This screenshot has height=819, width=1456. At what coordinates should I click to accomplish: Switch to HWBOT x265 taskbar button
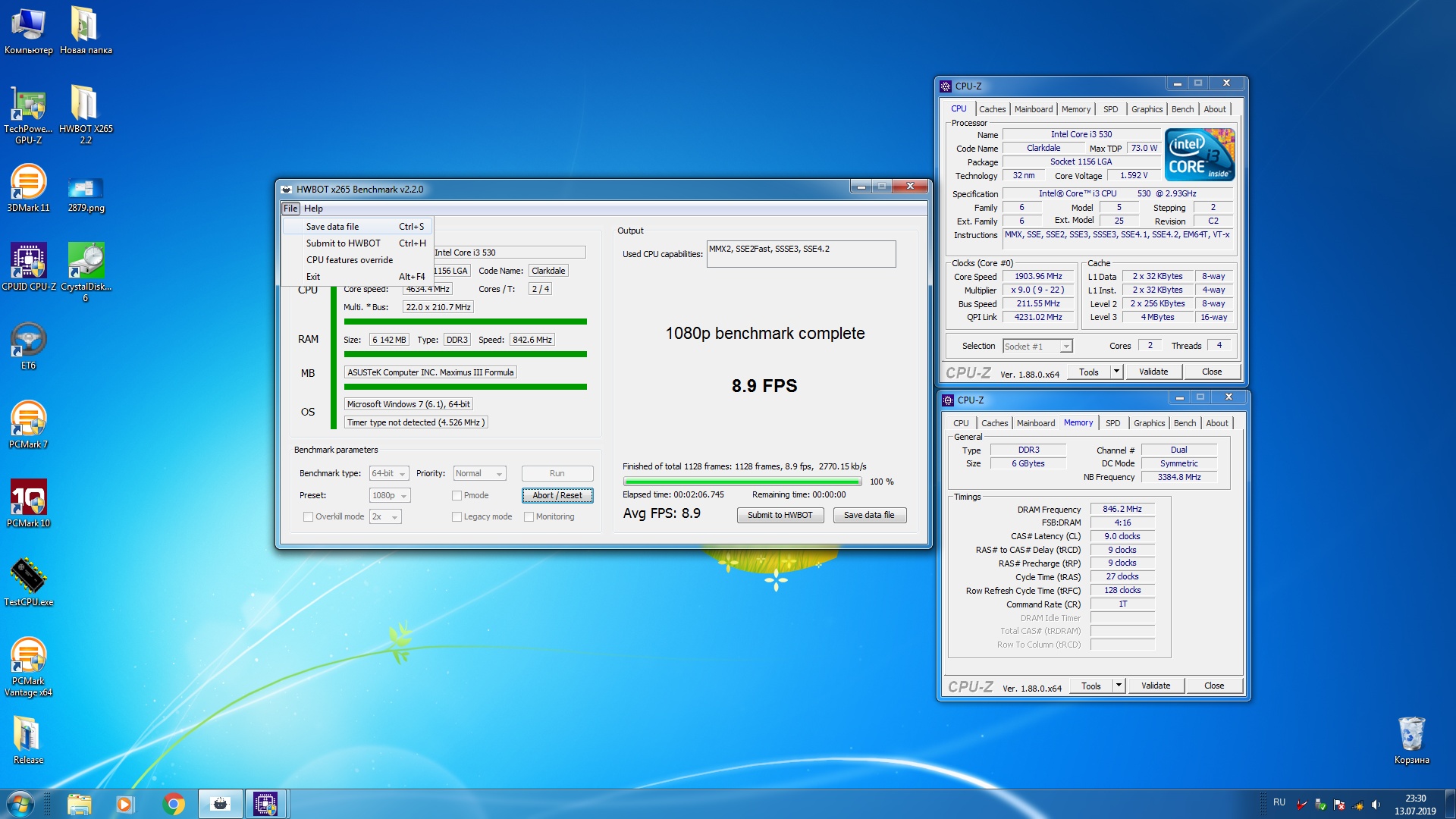221,804
